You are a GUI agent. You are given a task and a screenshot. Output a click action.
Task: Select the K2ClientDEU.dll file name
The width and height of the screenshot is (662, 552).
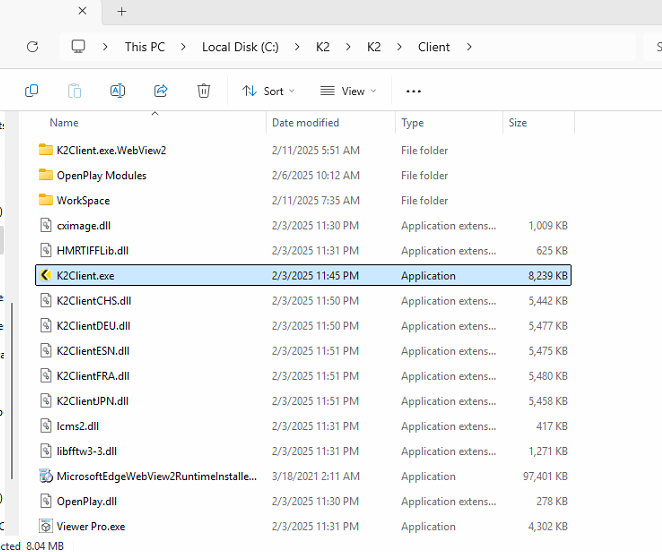pyautogui.click(x=94, y=326)
